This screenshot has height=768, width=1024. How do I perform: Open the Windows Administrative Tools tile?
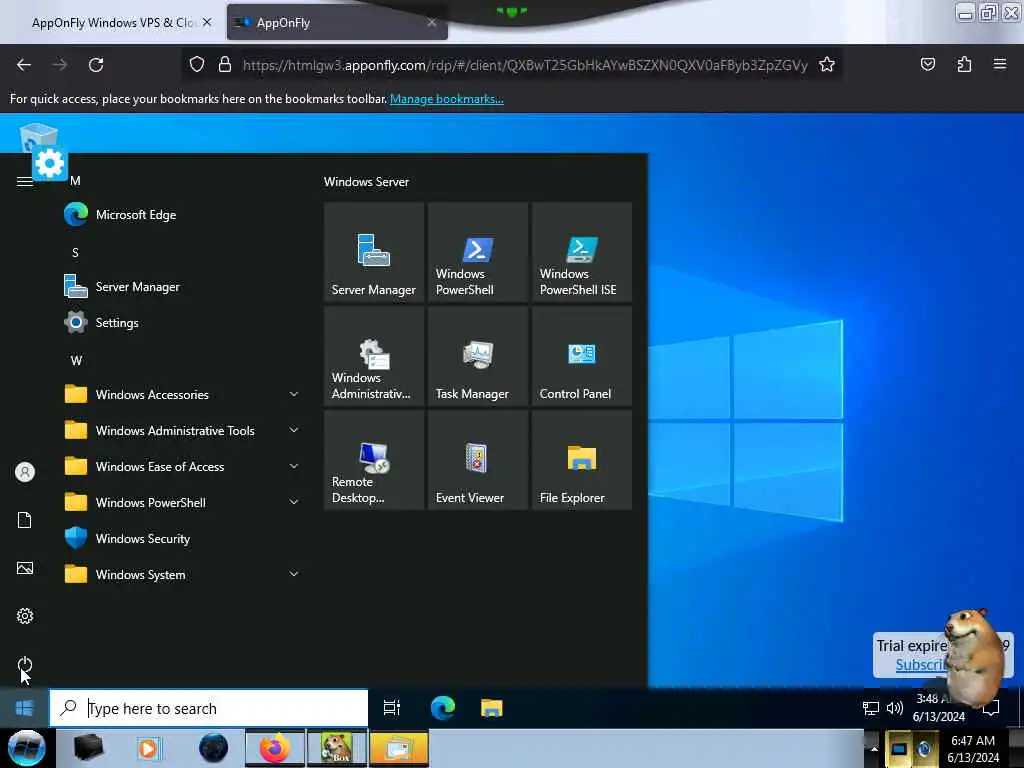point(374,356)
